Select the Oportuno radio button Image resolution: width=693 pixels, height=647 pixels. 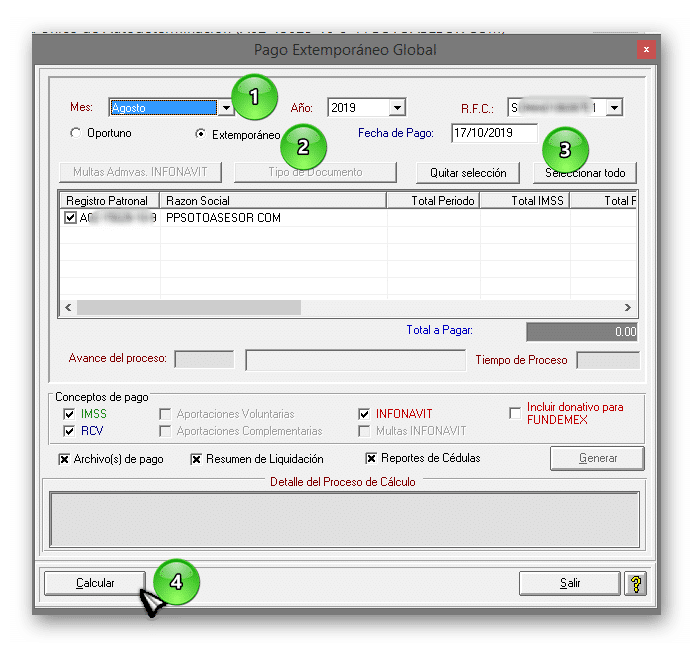point(76,133)
